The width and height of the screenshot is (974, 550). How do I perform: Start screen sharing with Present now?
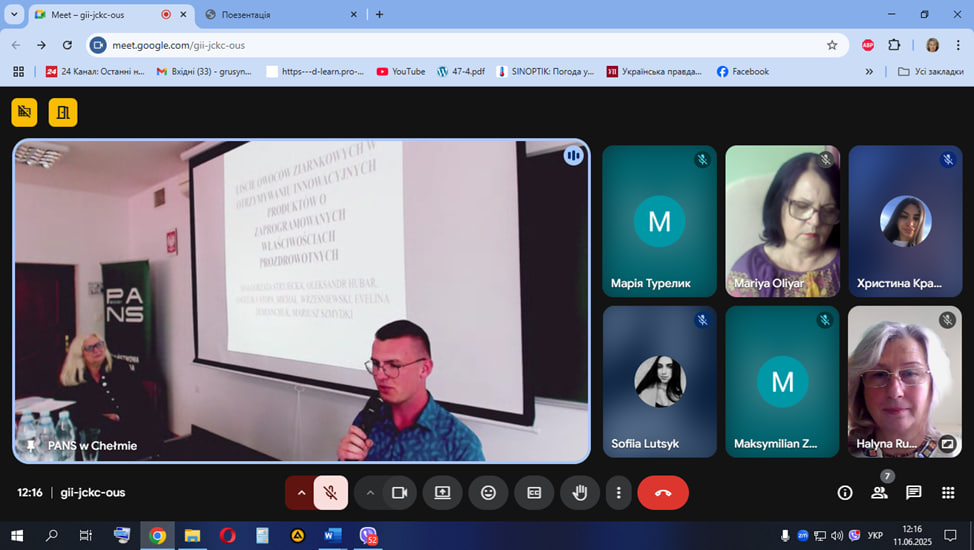point(442,492)
